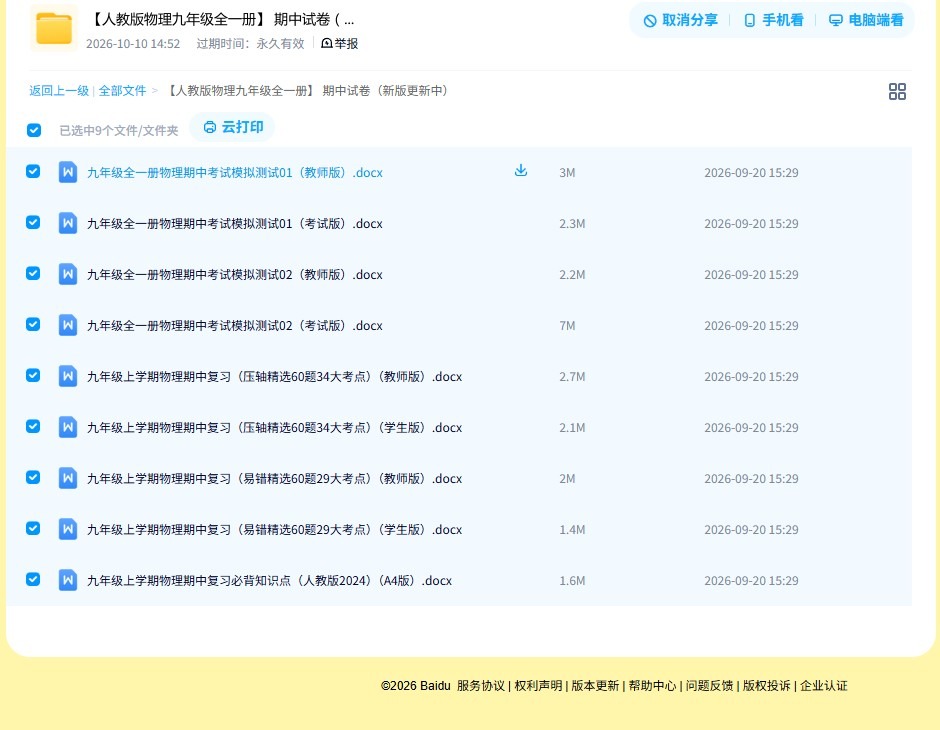Viewport: 940px width, 730px height.
Task: Uncheck 模拟测试02(教师版).docx checkbox
Action: (34, 273)
